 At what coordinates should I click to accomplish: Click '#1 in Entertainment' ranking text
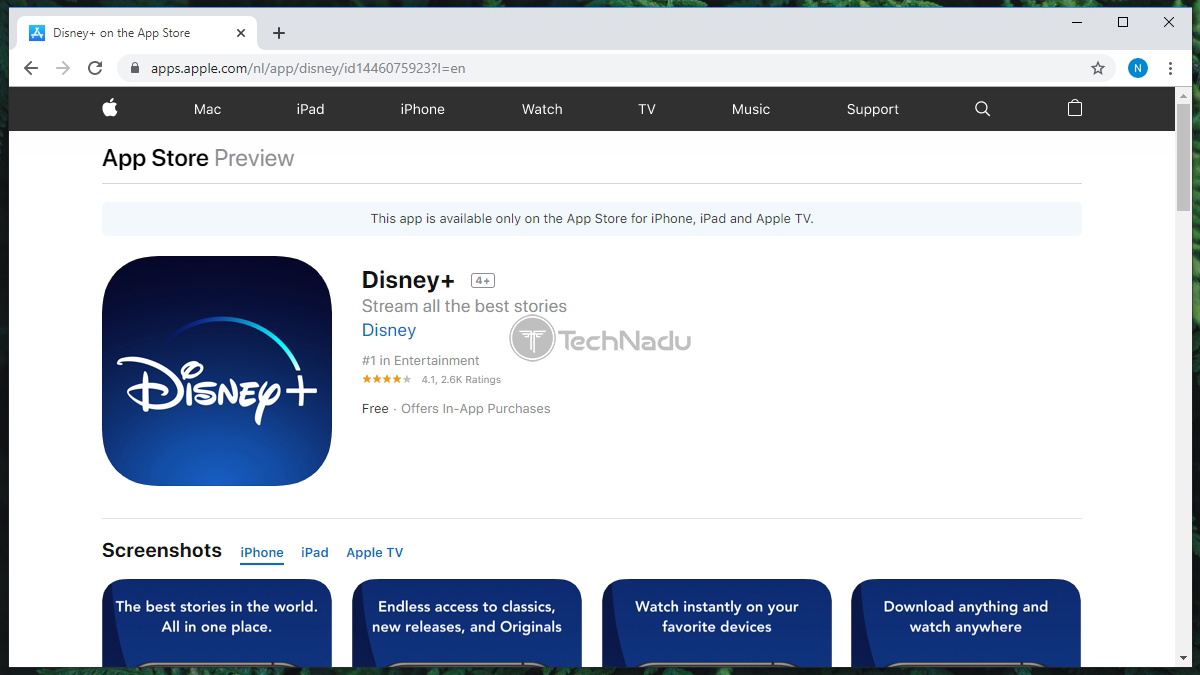point(421,361)
